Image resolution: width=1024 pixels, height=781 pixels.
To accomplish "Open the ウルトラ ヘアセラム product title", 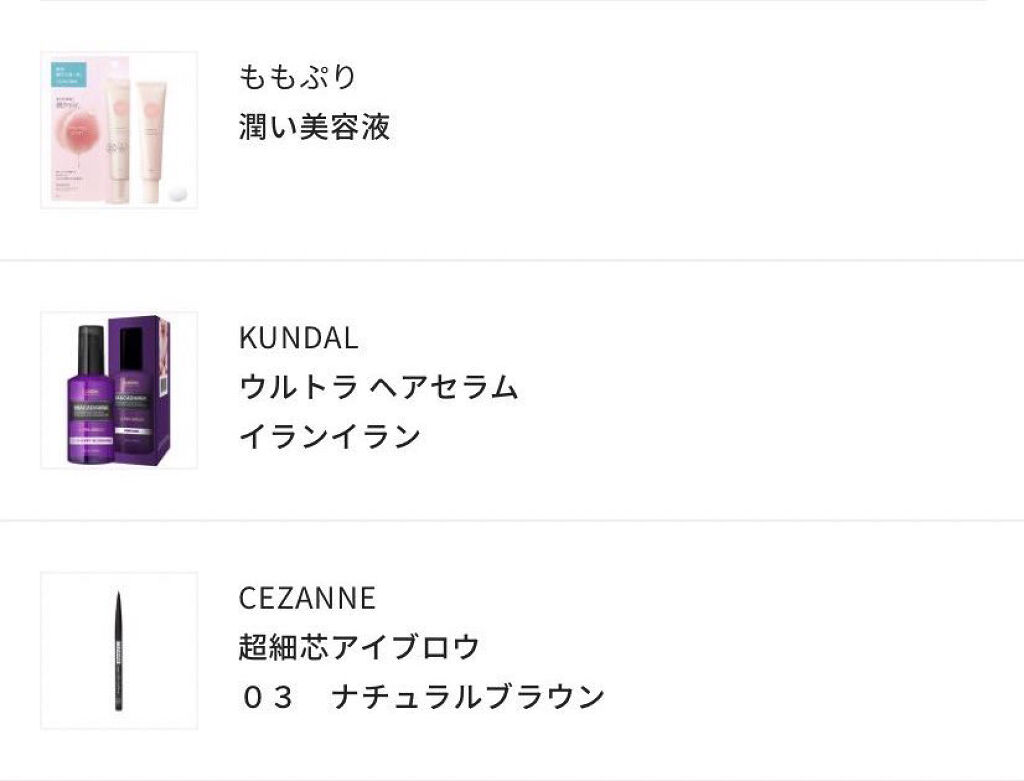I will tap(378, 387).
